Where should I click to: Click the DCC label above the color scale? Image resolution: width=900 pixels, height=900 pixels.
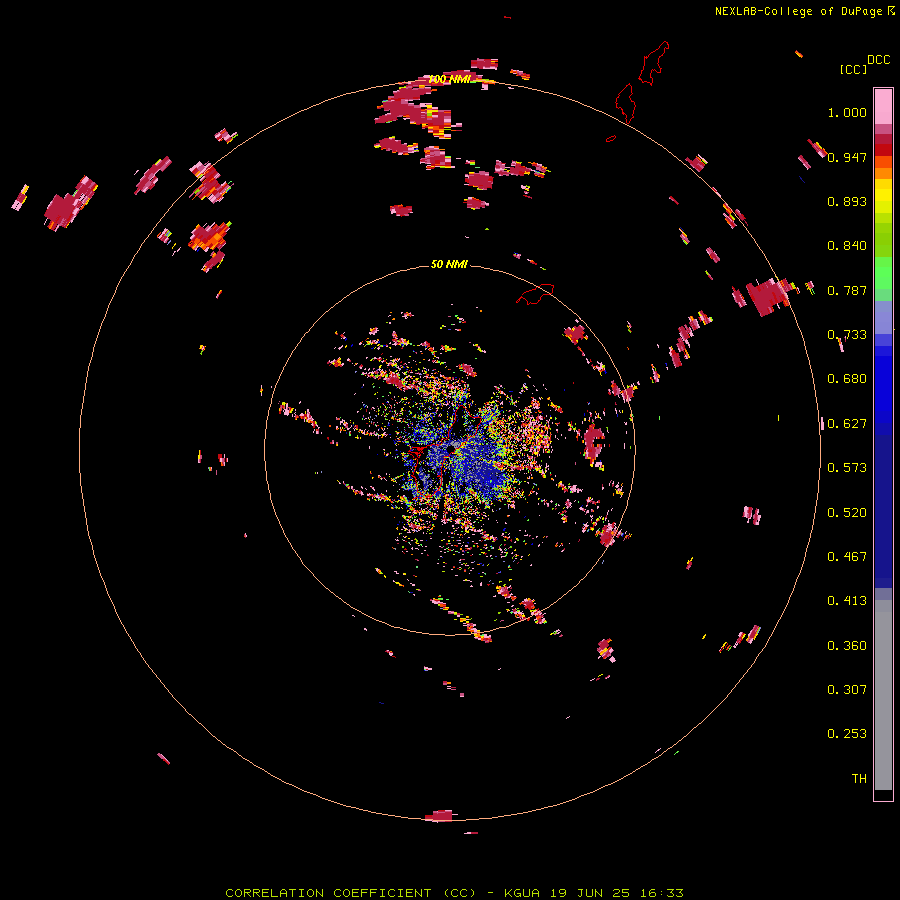(x=878, y=60)
